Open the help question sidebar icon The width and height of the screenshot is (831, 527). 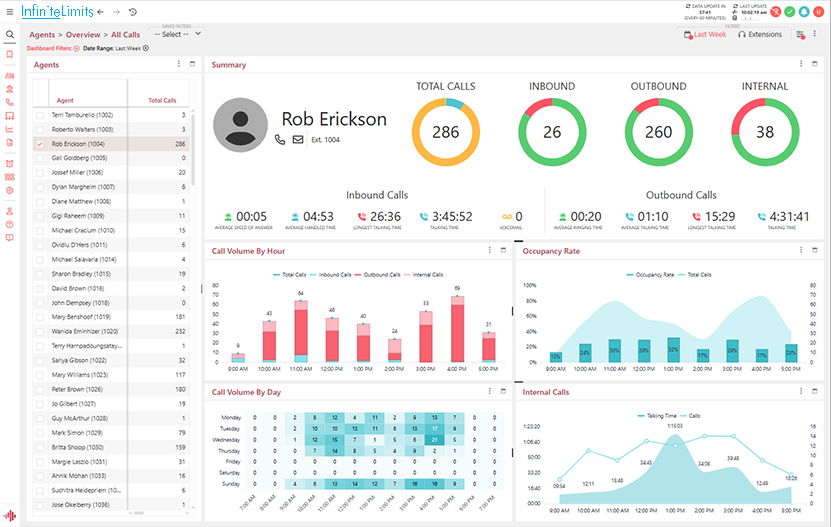tap(10, 224)
